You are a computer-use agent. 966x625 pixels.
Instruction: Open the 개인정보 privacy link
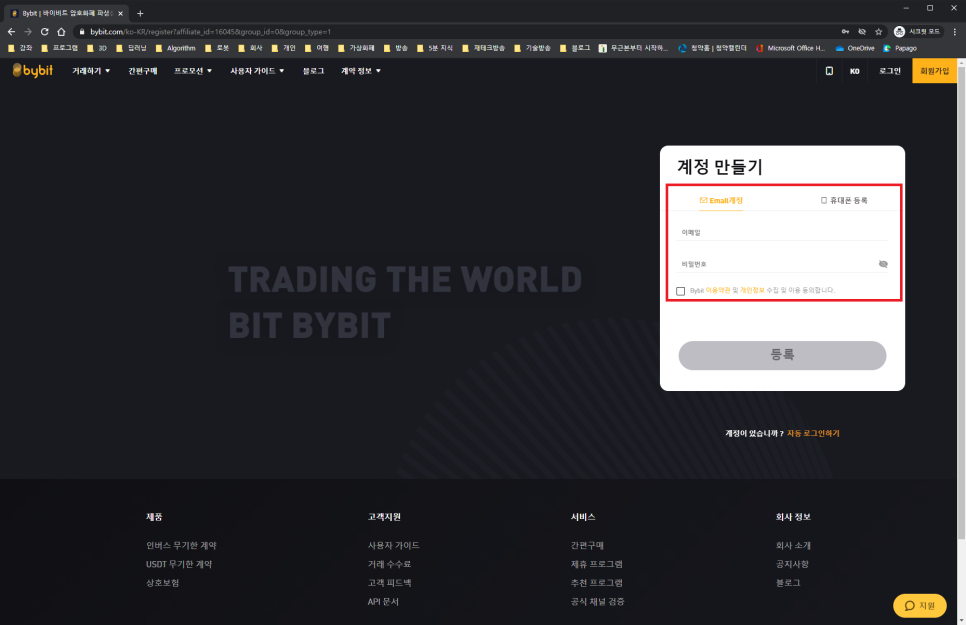(752, 290)
